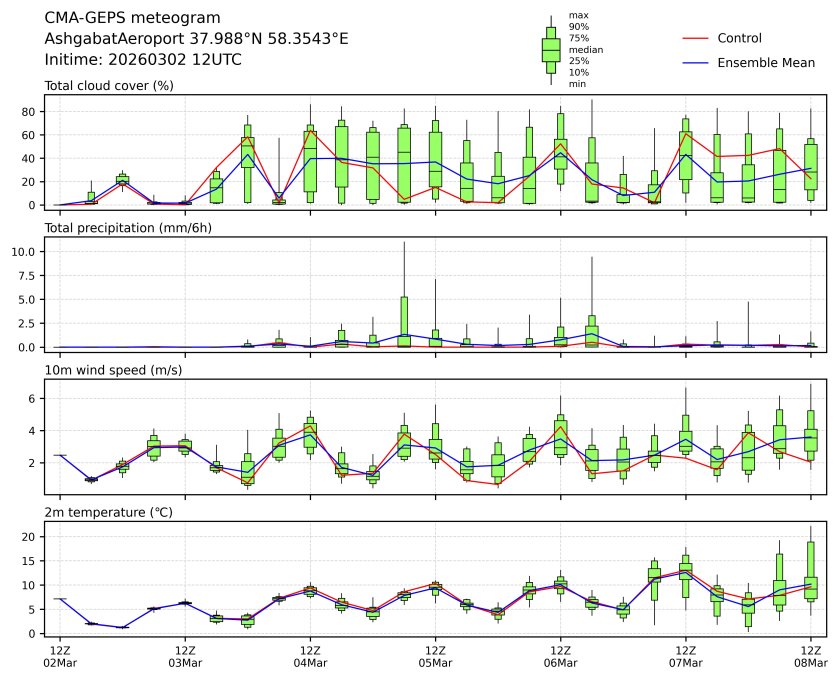
Task: Click the box-plot legend icon
Action: (550, 50)
